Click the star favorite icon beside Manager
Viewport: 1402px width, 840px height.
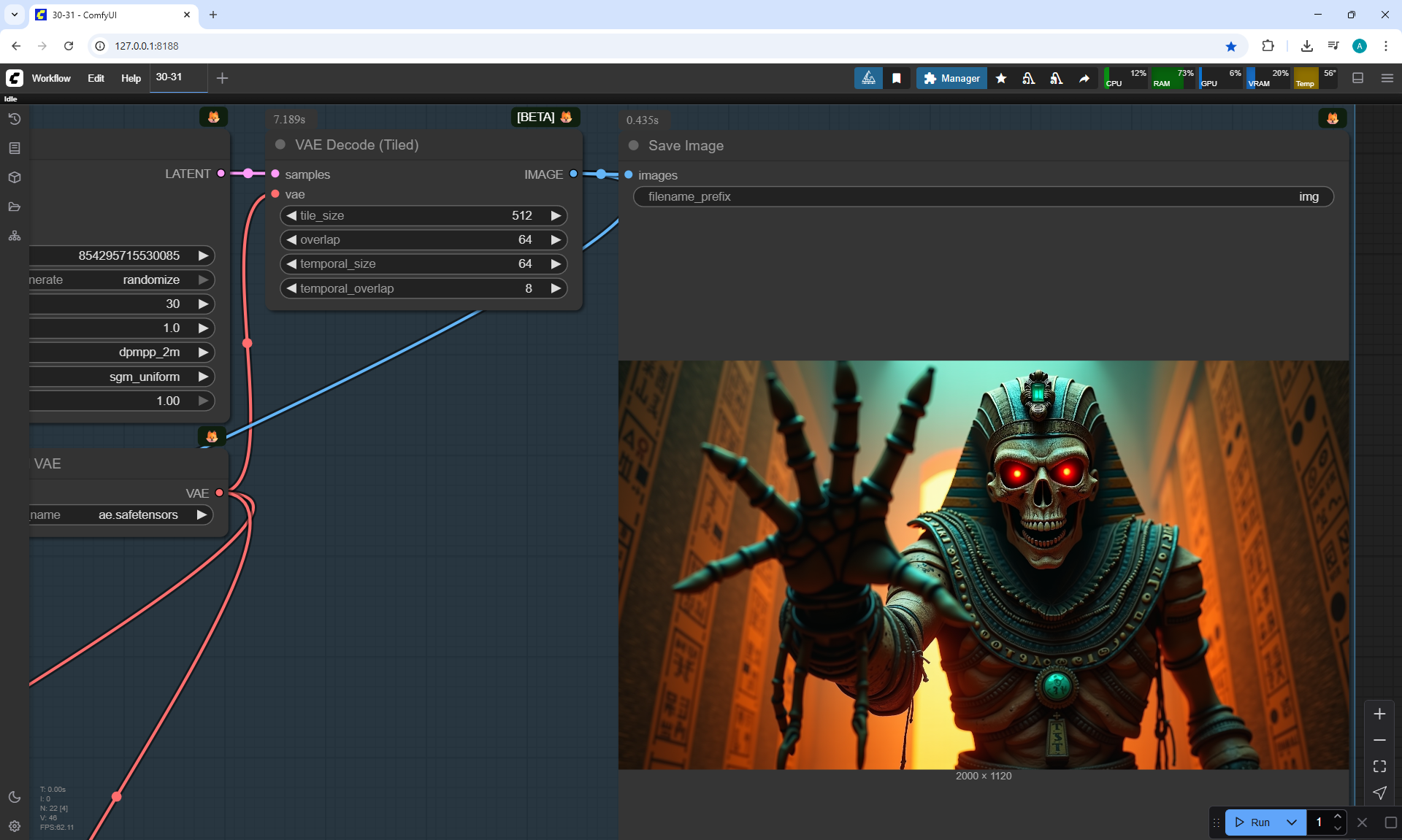pyautogui.click(x=1001, y=78)
